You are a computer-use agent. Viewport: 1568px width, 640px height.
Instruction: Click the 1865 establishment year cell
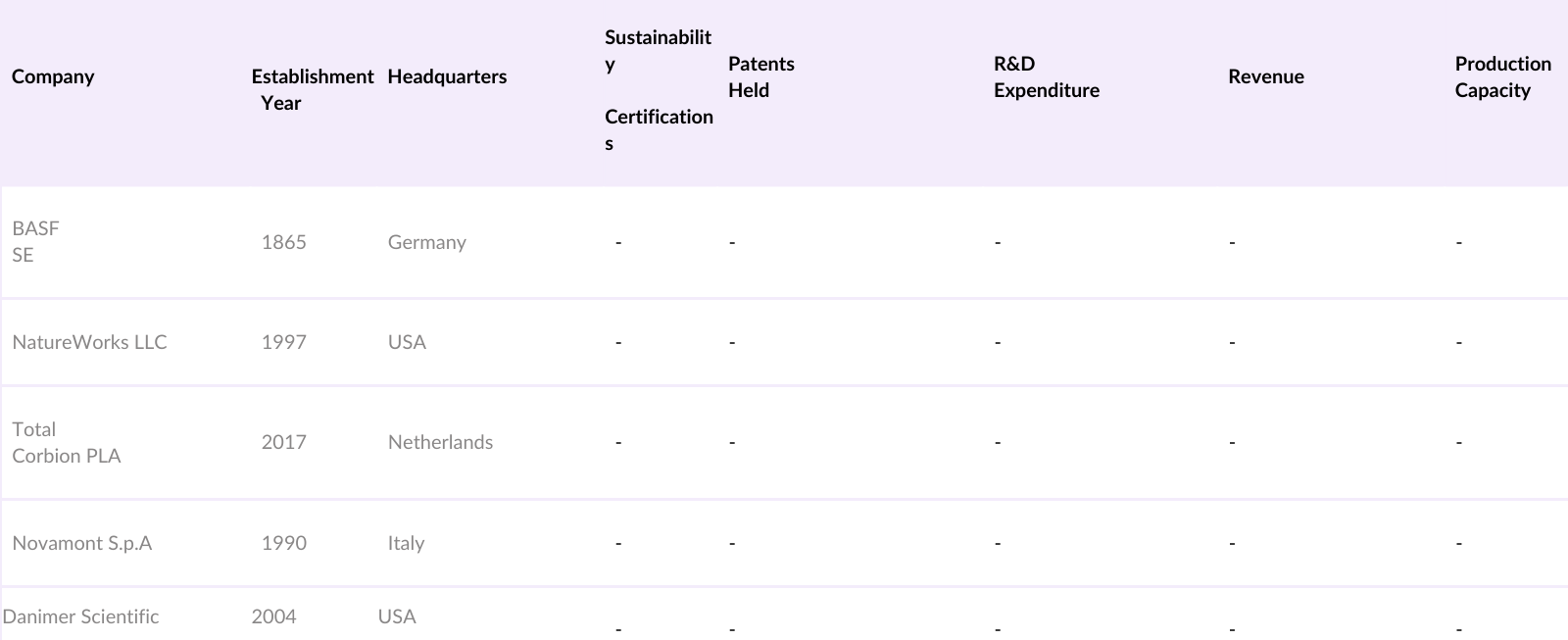pos(283,242)
